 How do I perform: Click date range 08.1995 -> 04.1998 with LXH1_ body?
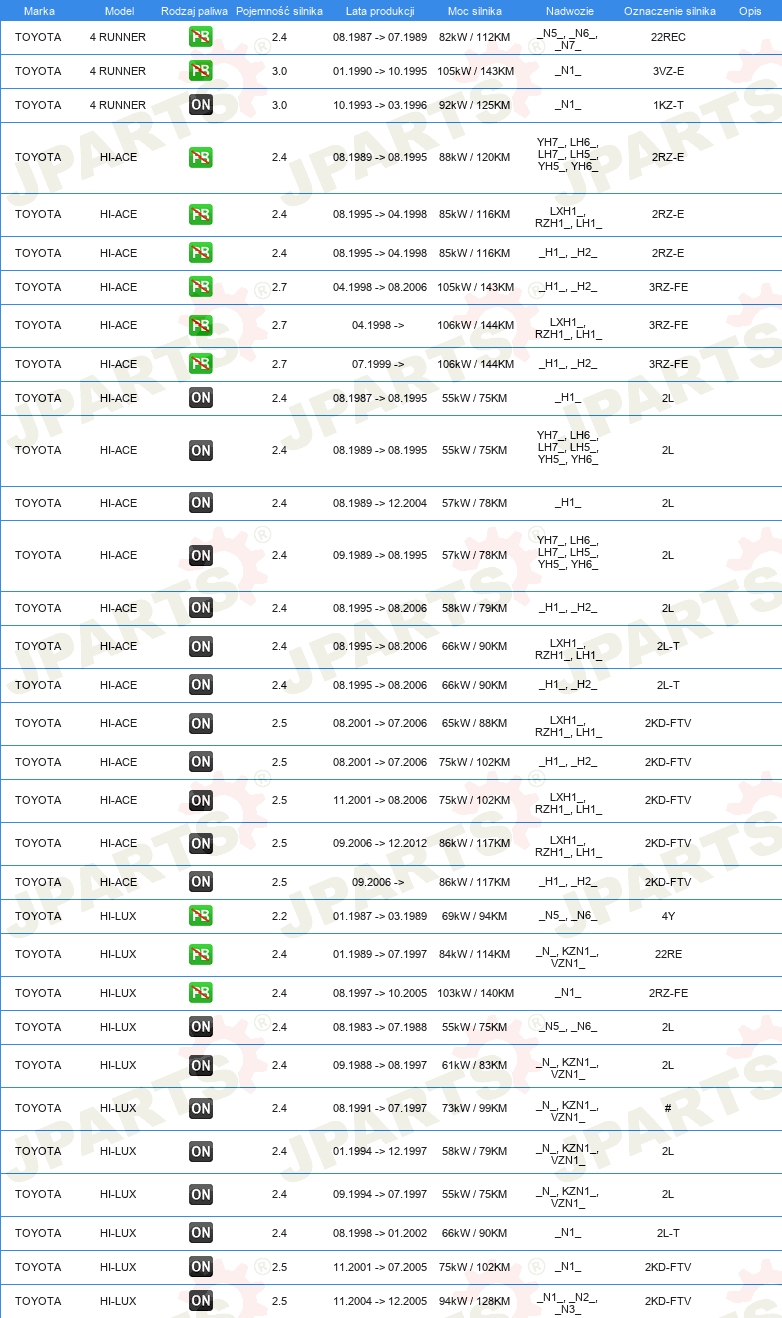(x=380, y=214)
